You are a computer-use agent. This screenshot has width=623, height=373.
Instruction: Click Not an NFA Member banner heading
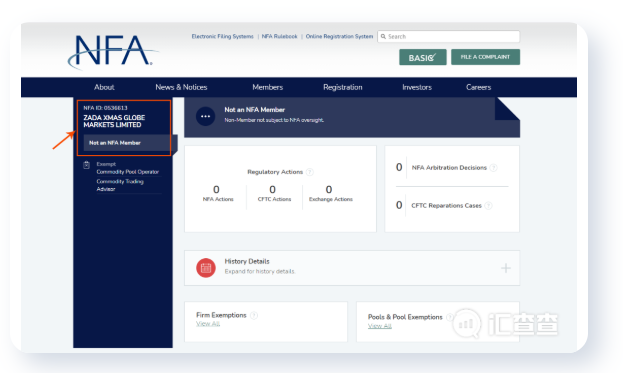254,110
